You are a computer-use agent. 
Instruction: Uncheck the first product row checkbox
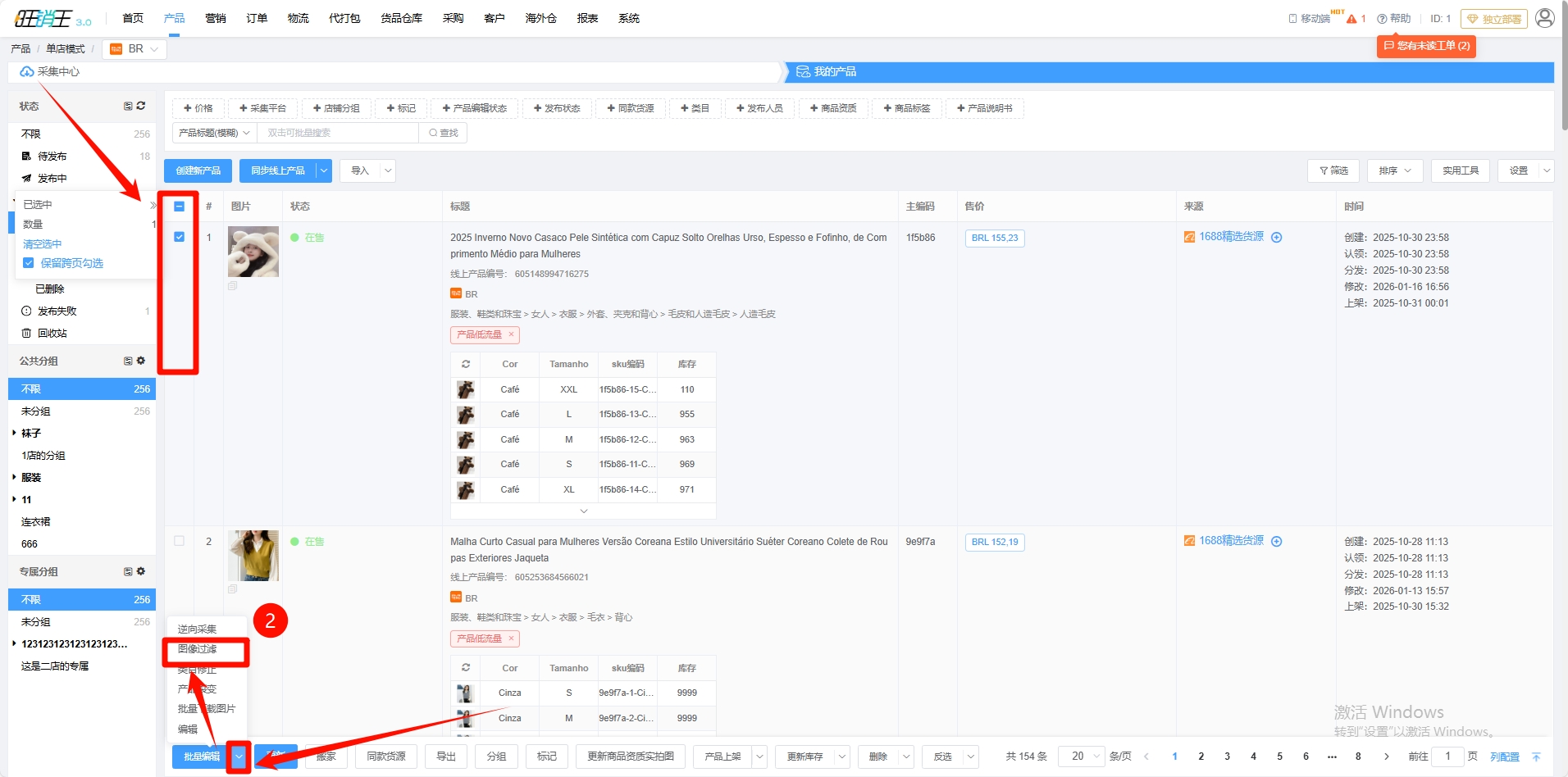pyautogui.click(x=180, y=237)
